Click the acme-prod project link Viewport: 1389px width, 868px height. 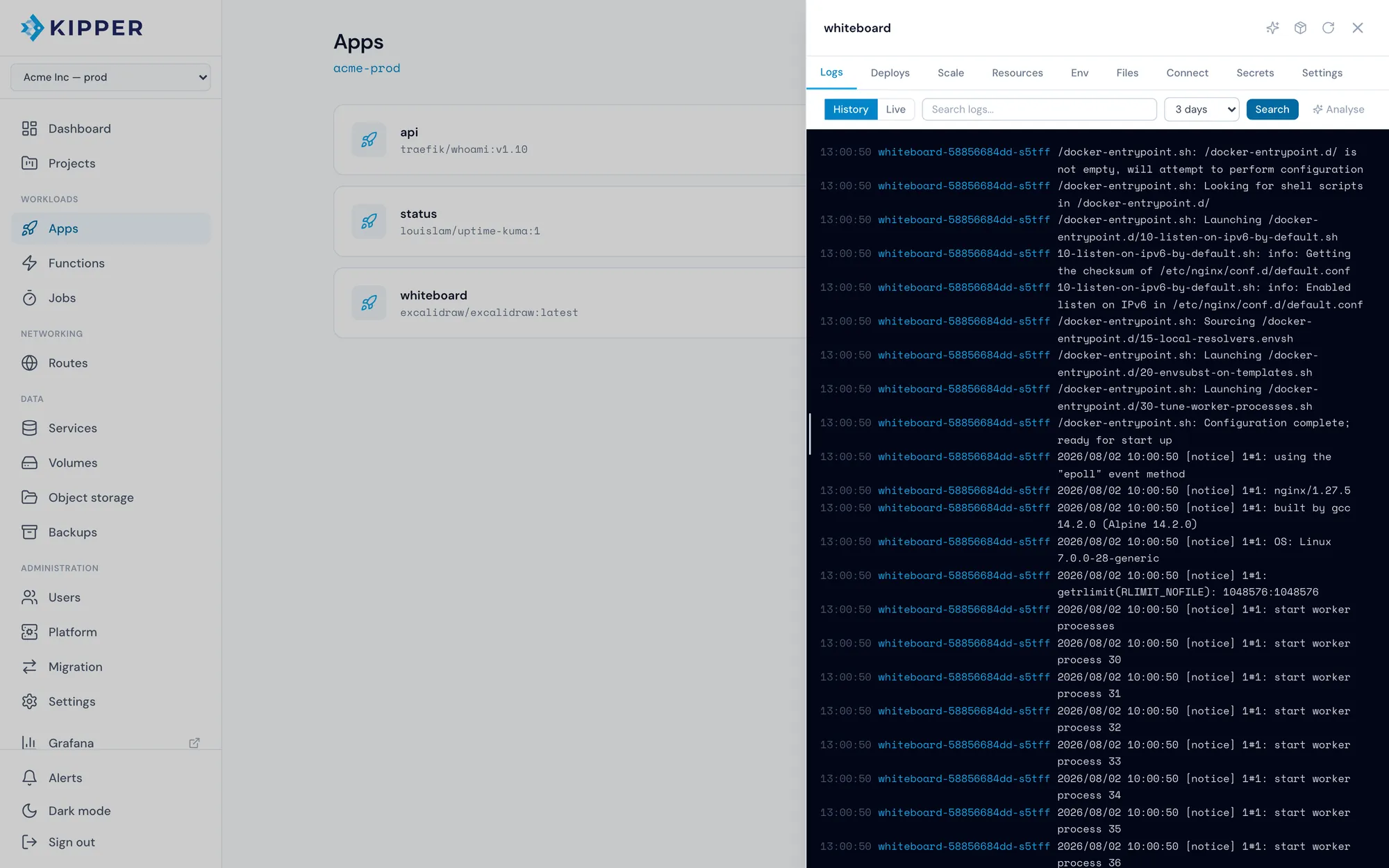coord(367,68)
